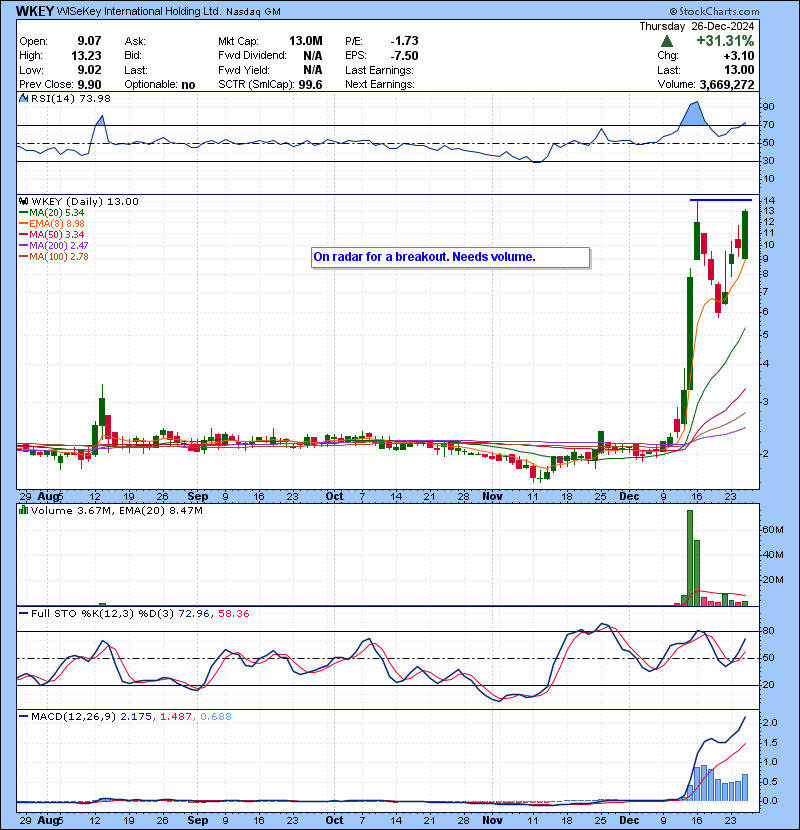Click the shaded overbought RSI peak

point(693,114)
